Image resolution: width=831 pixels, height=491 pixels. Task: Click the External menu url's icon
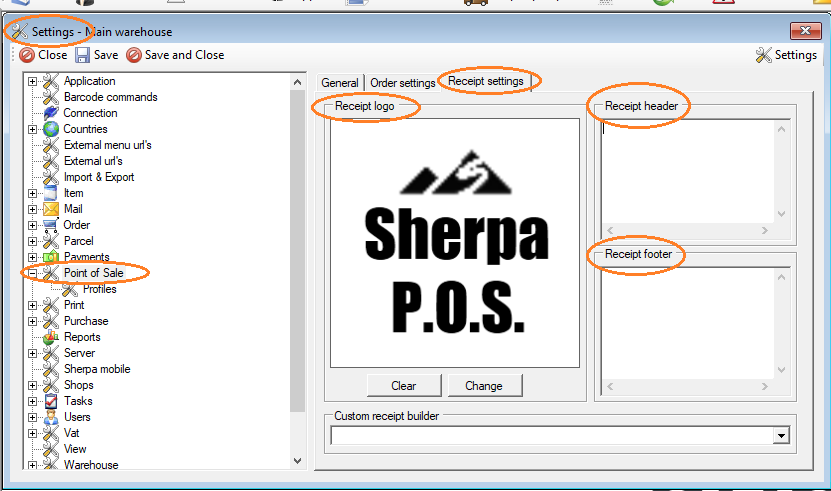click(51, 145)
